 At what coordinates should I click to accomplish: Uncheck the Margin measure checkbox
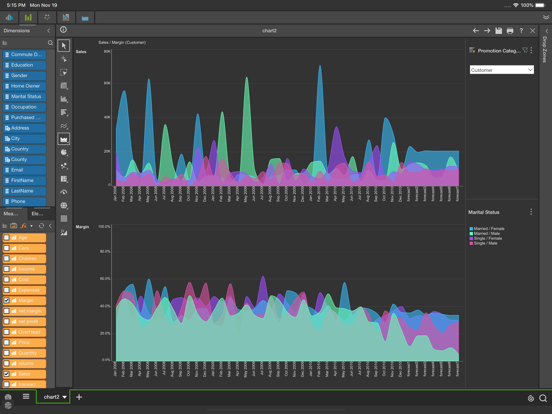tap(6, 300)
